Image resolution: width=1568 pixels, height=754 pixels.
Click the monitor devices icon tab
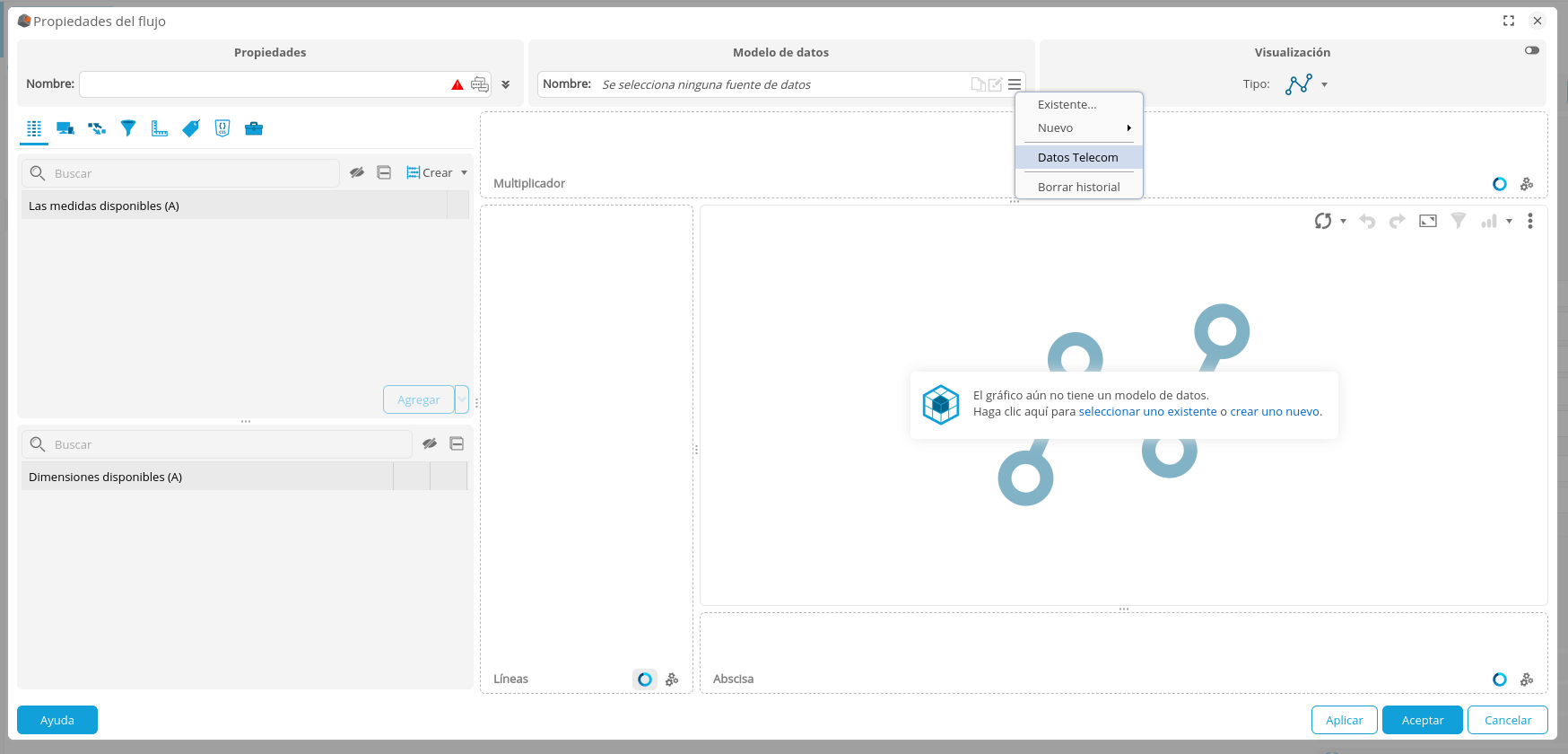(65, 128)
